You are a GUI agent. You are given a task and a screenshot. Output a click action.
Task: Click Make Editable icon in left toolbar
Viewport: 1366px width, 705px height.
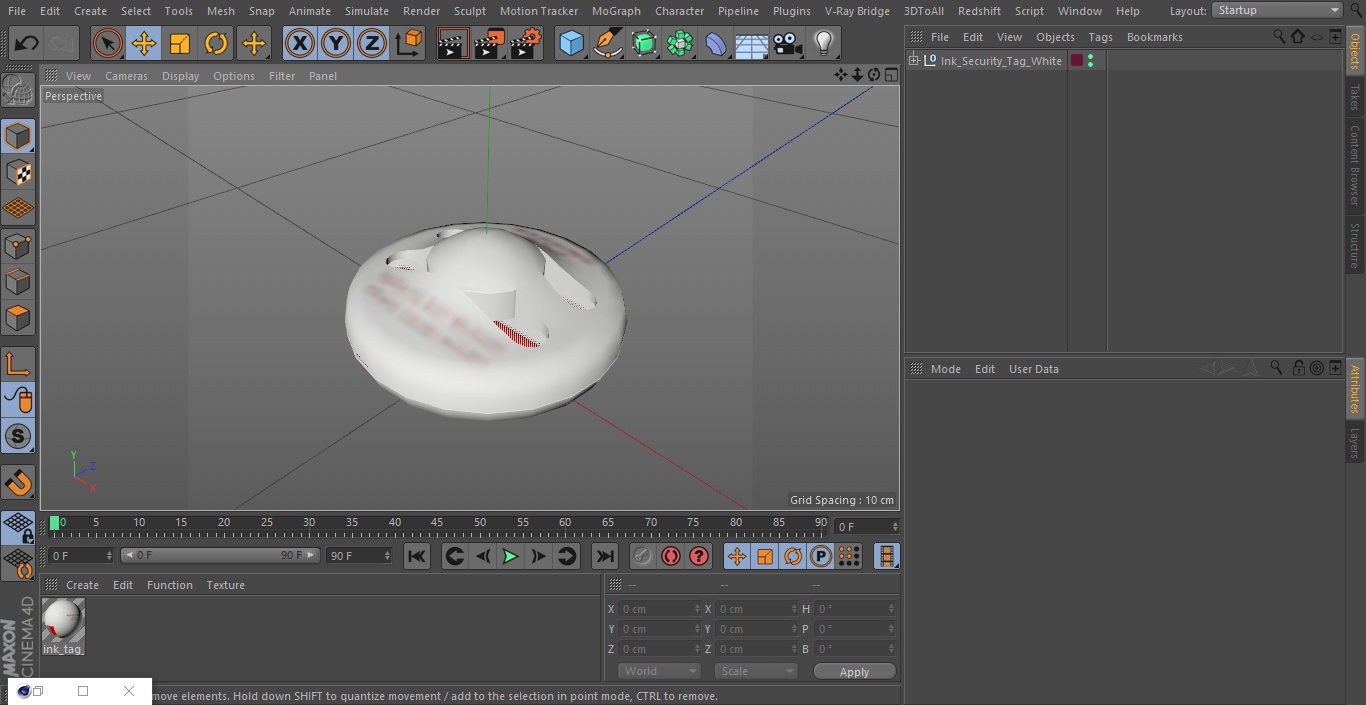point(18,92)
